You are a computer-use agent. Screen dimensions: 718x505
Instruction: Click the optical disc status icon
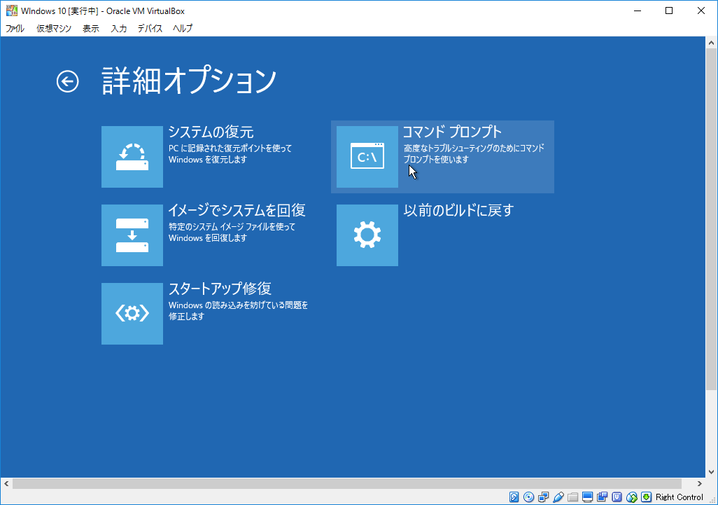click(528, 497)
